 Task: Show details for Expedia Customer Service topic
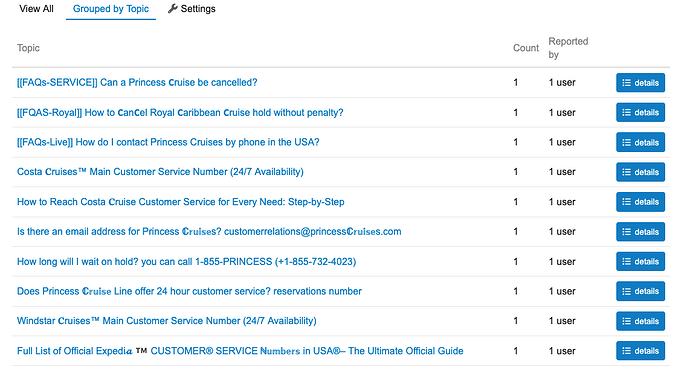coord(640,351)
